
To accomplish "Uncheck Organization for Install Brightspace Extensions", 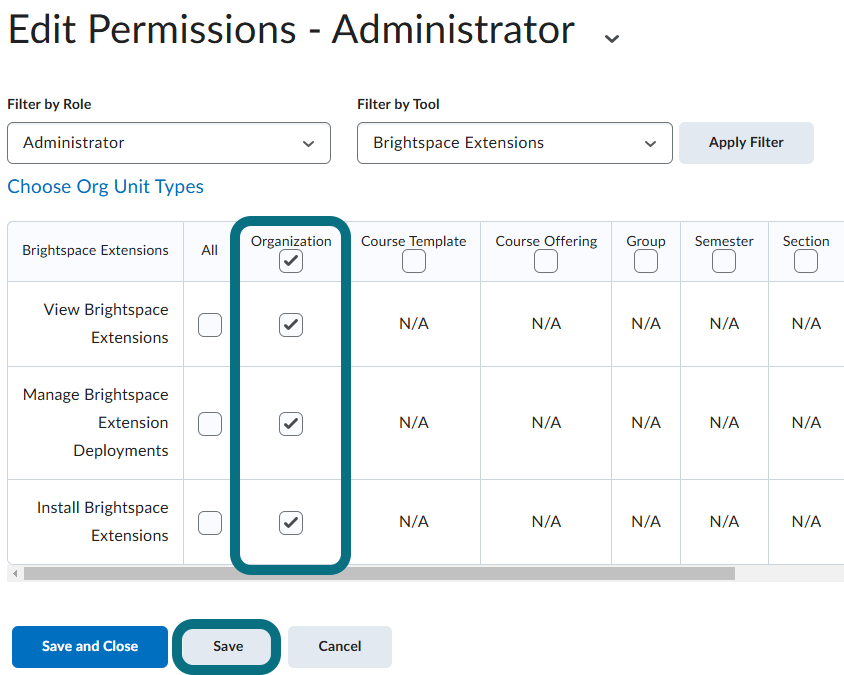I will click(x=291, y=523).
